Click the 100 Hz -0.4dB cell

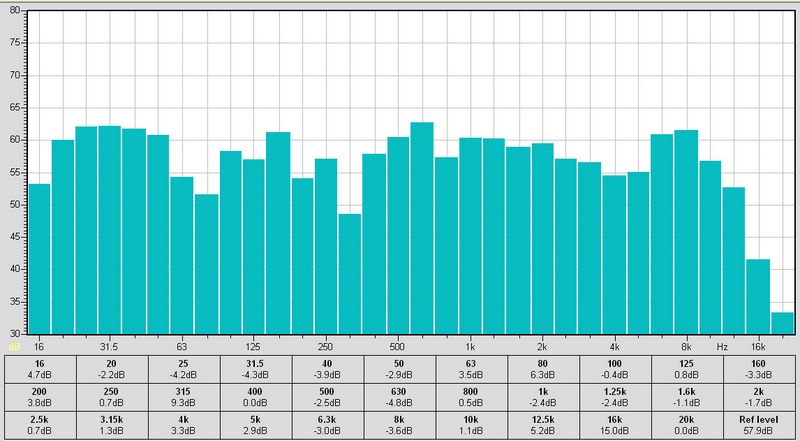615,369
